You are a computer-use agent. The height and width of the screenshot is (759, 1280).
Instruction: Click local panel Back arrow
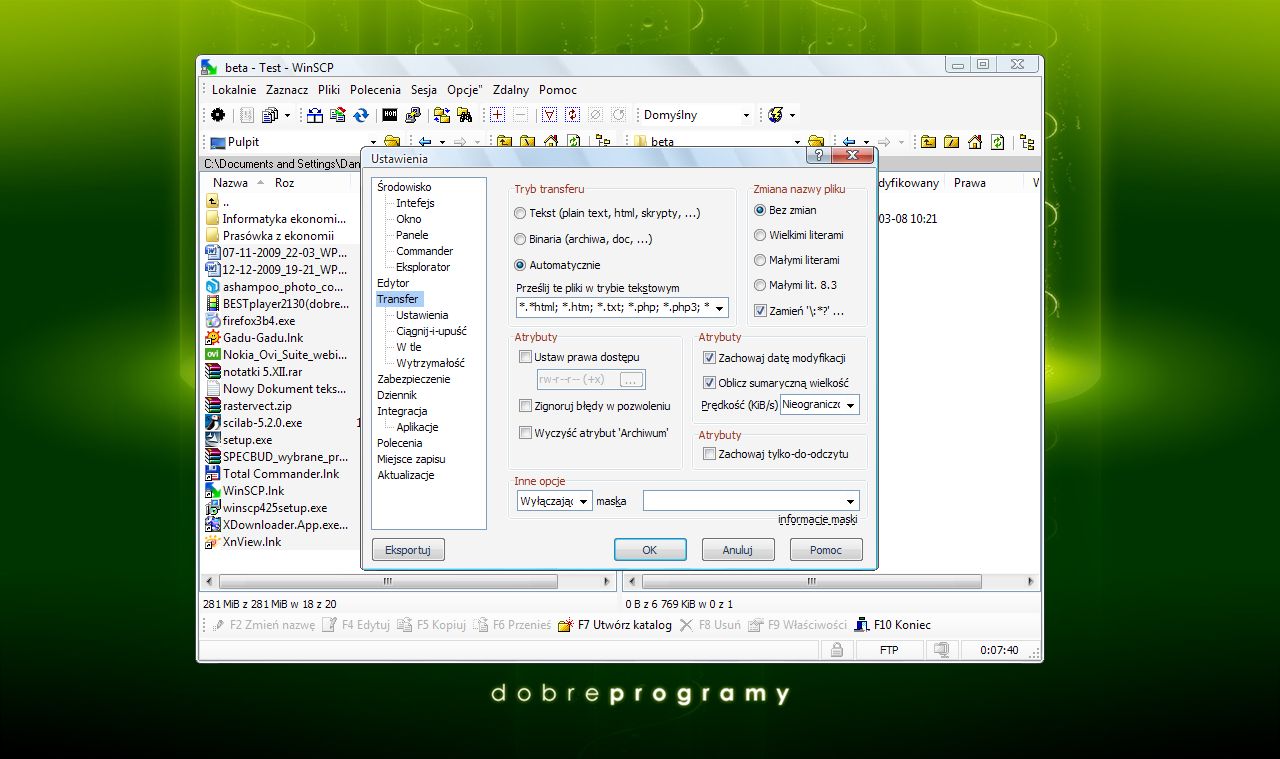point(425,142)
